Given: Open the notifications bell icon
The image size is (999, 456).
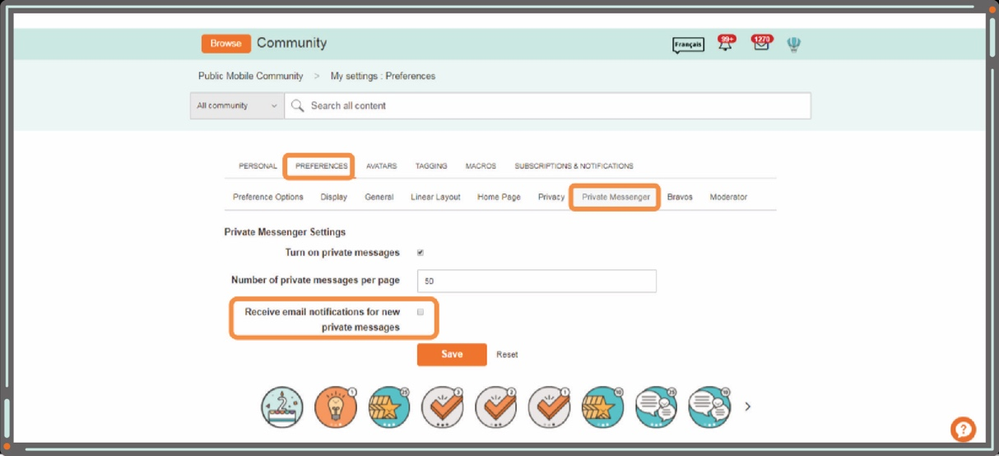Looking at the screenshot, I should [x=726, y=45].
